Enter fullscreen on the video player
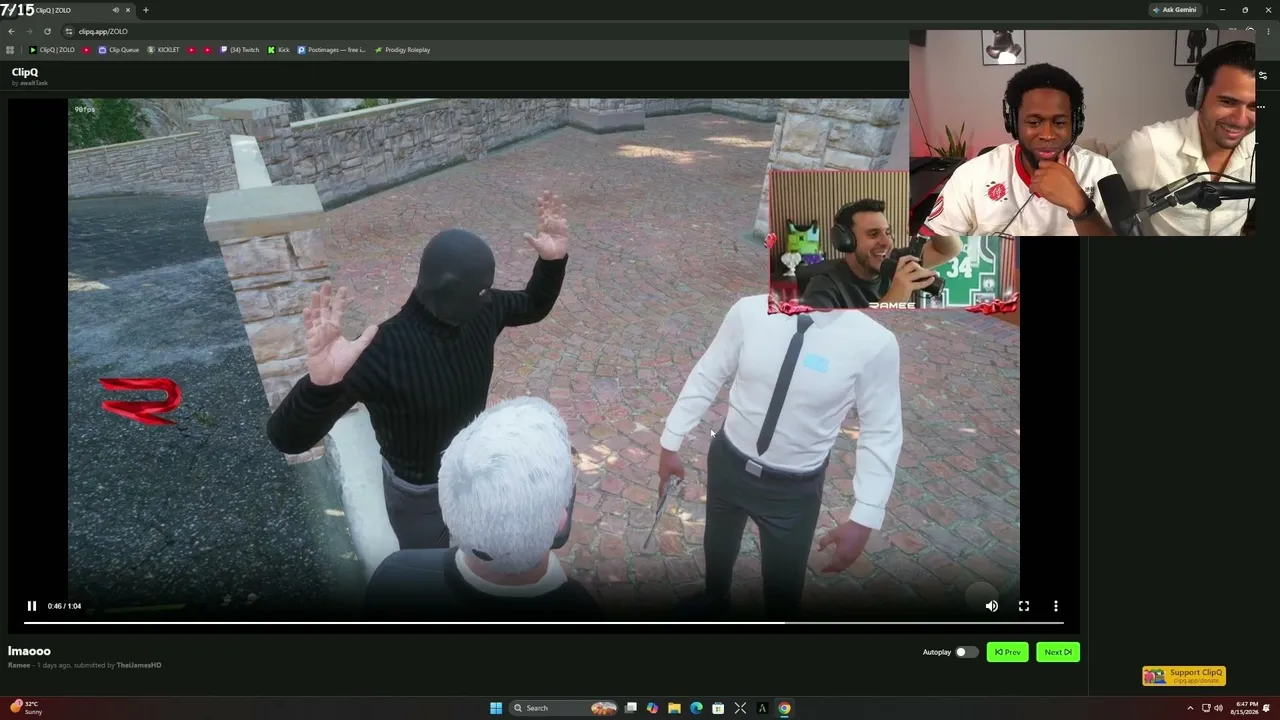Viewport: 1280px width, 720px height. point(1024,606)
